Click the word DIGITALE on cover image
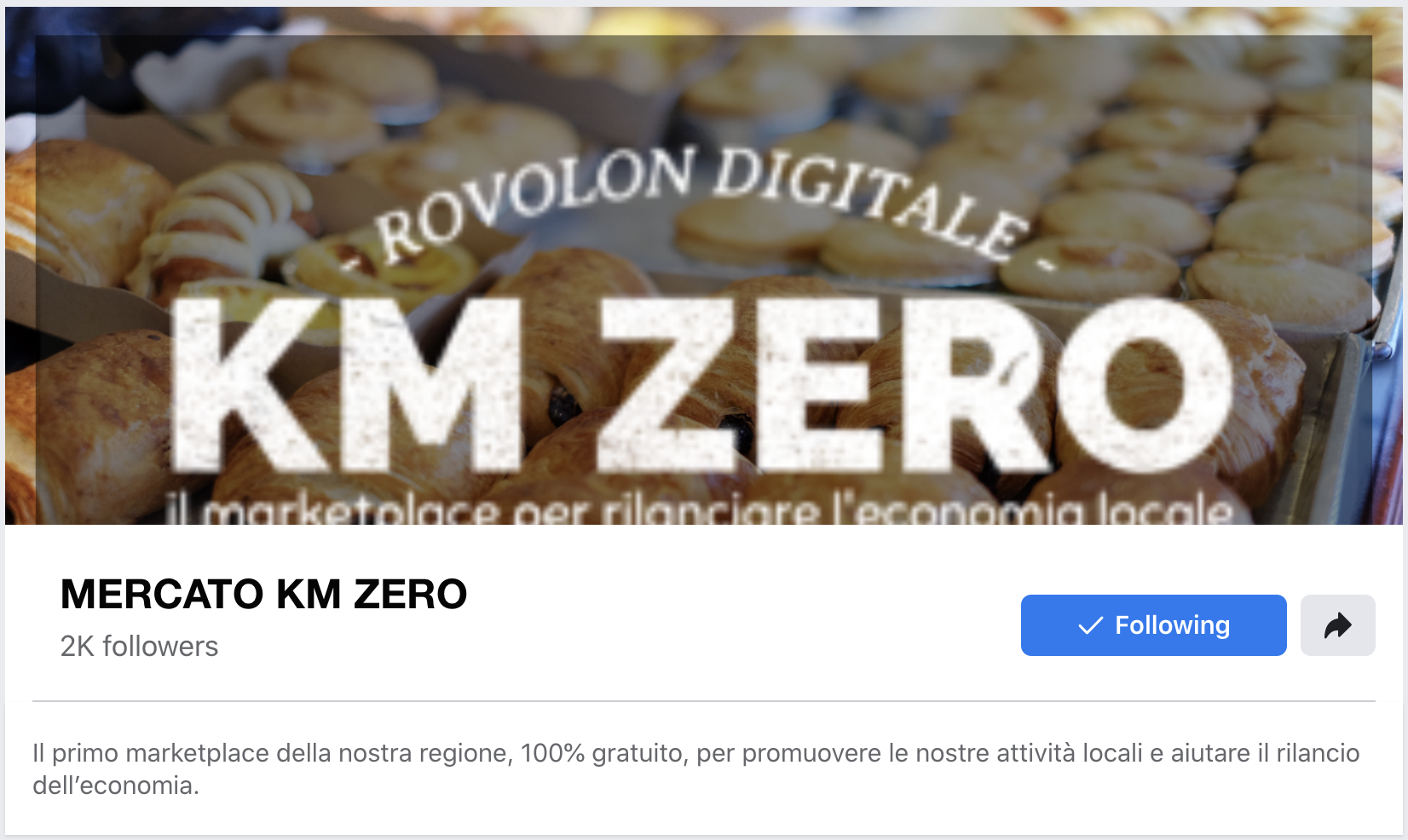This screenshot has height=840, width=1408. point(869,200)
